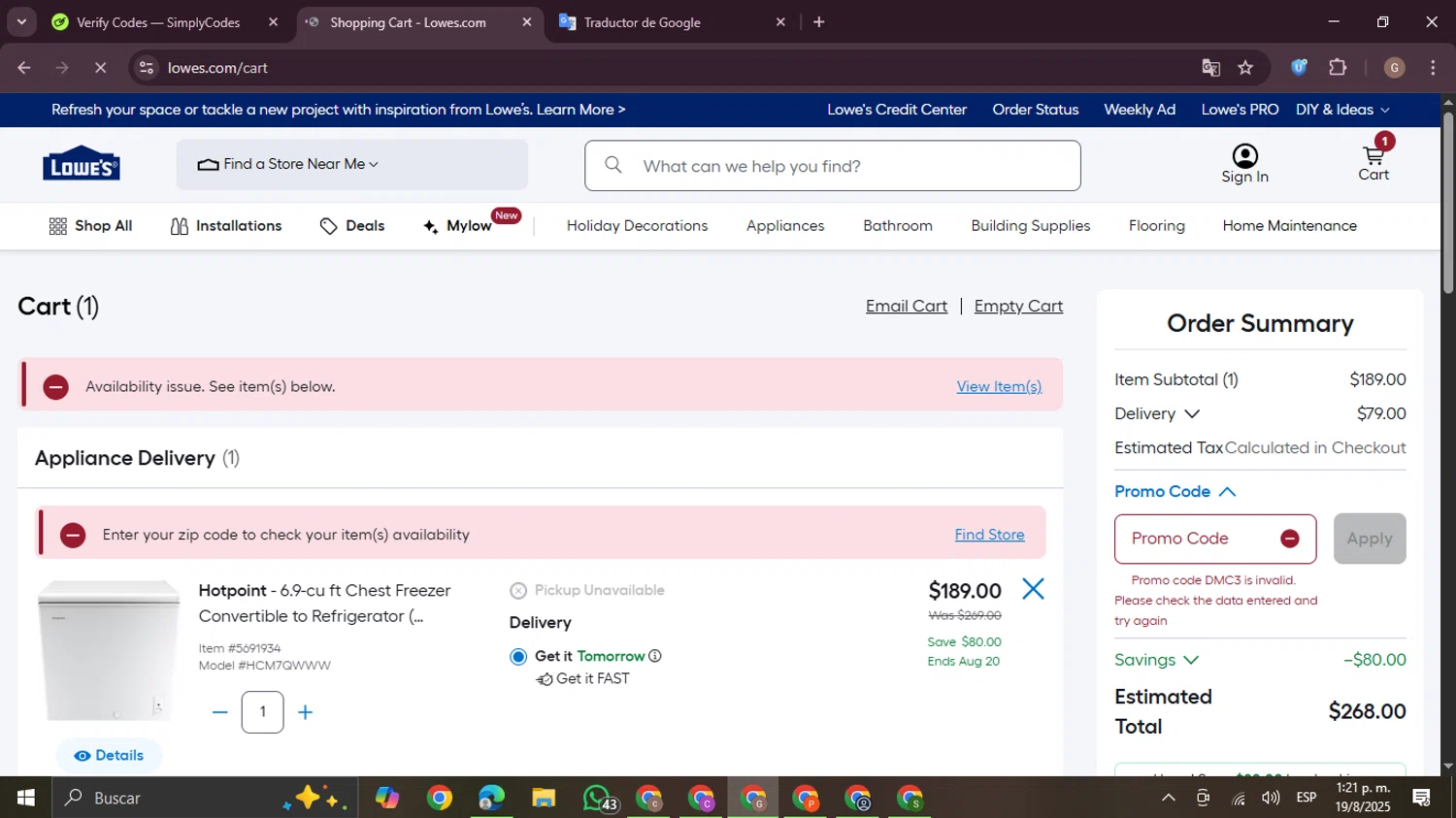Expand the Savings breakdown

(1157, 660)
